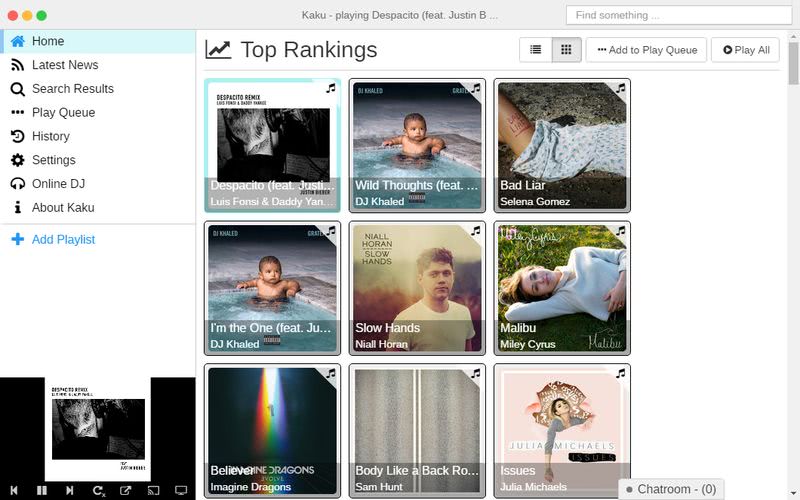The height and width of the screenshot is (500, 800).
Task: Click music note icon on Despacito card
Action: pos(331,88)
